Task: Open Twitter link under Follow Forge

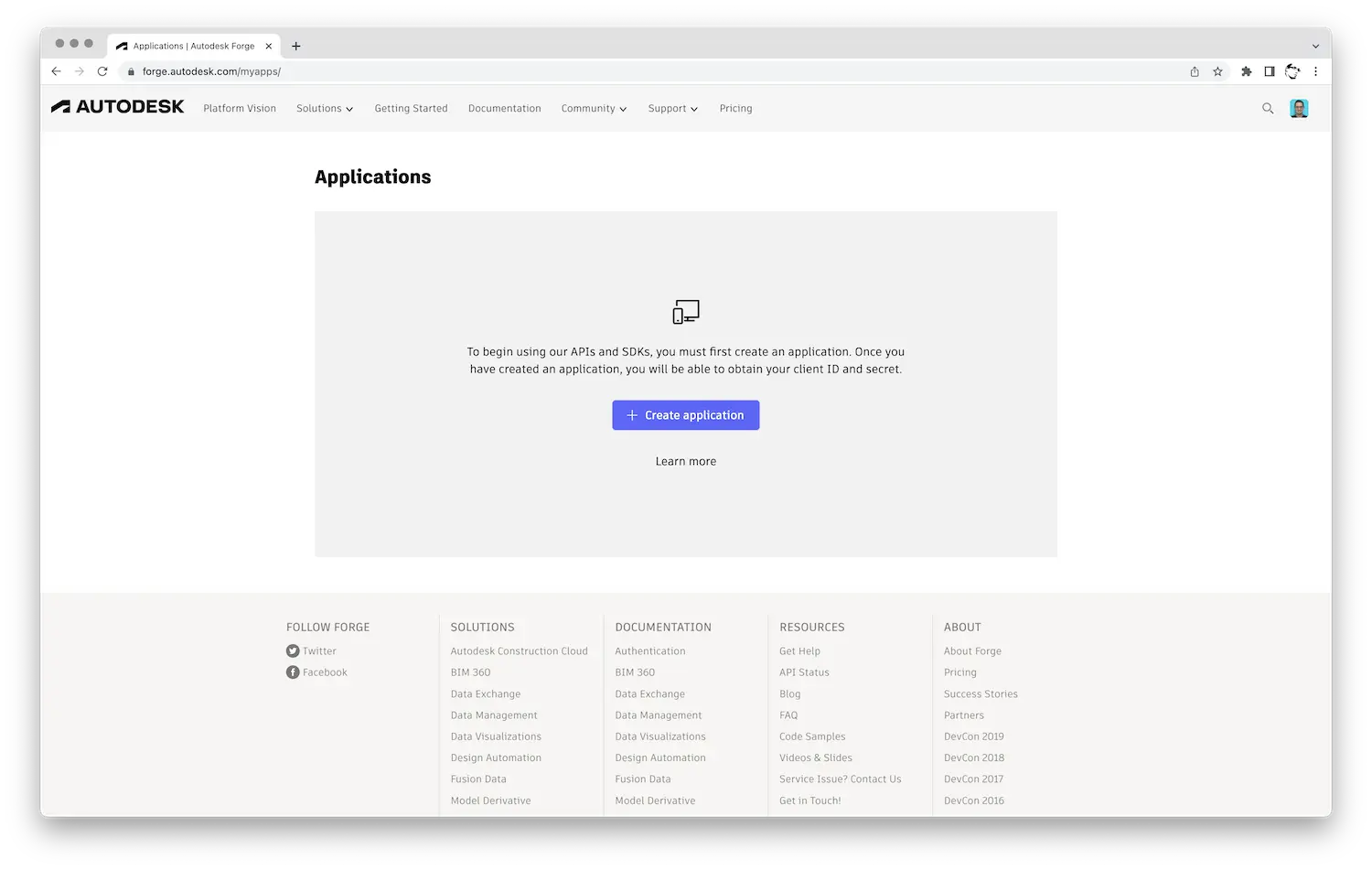Action: [319, 651]
